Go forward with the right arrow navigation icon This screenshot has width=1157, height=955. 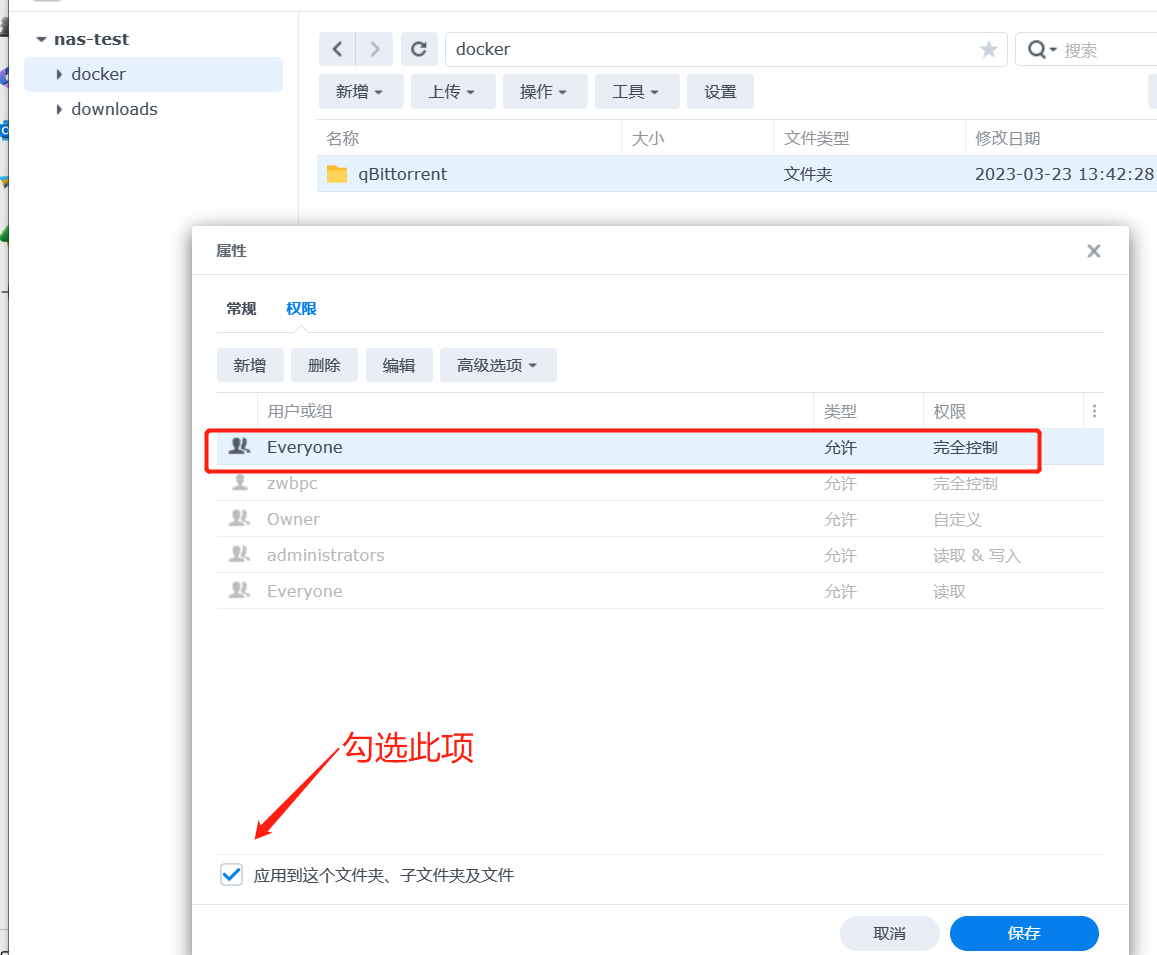(375, 49)
